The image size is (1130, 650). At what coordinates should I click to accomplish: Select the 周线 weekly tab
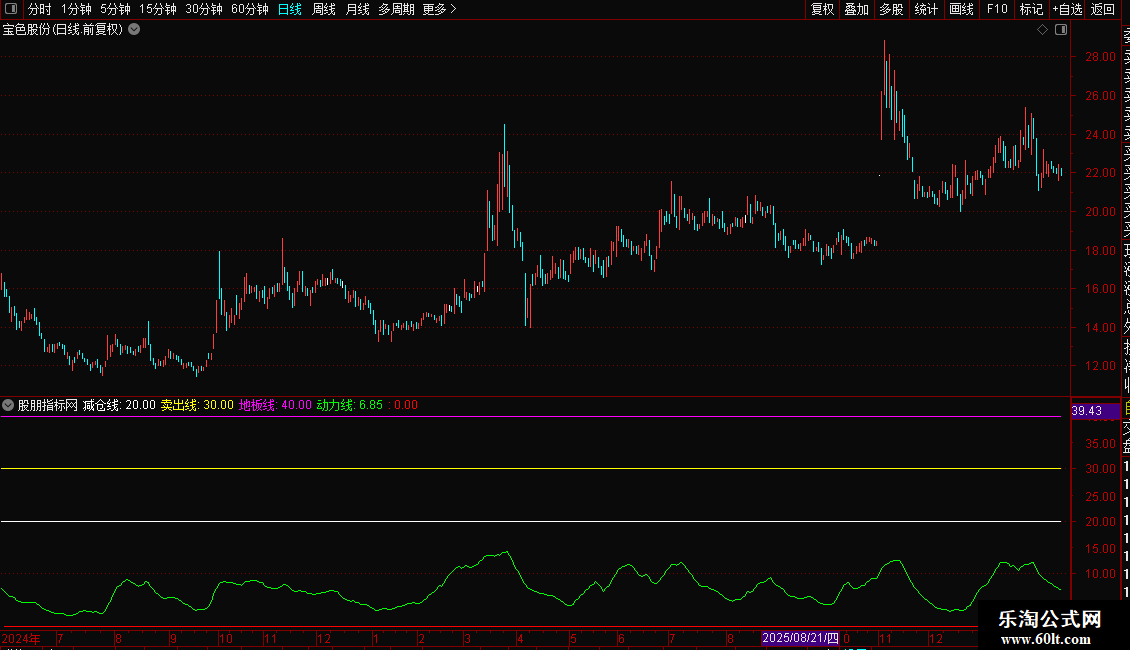pos(324,9)
